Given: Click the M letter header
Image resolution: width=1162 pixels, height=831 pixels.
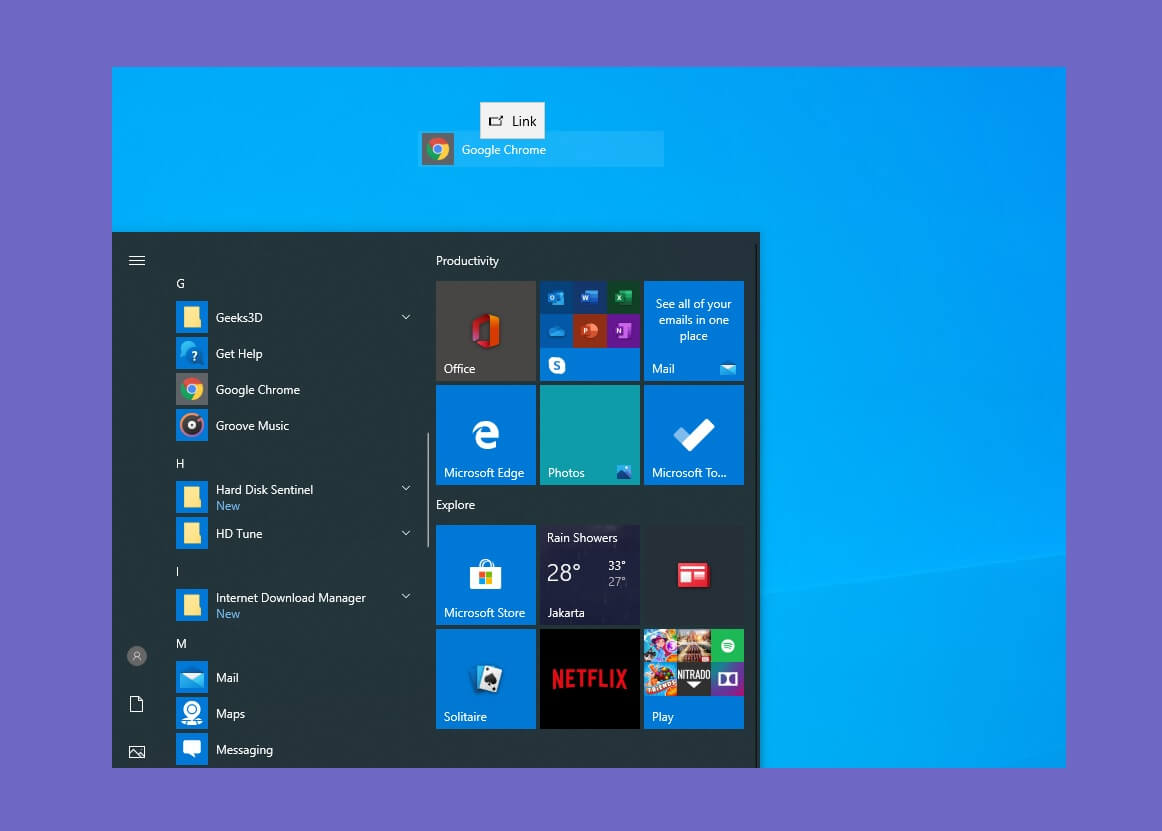Looking at the screenshot, I should (x=182, y=643).
